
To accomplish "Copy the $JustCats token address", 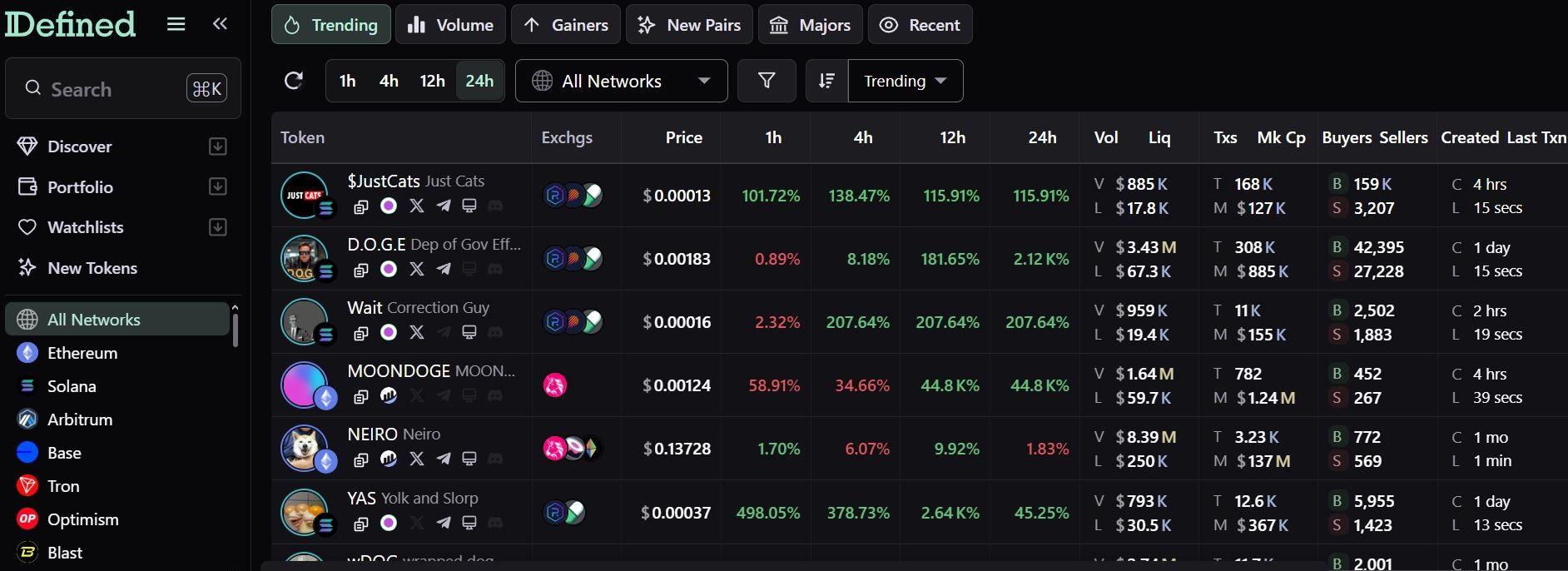I will click(362, 206).
